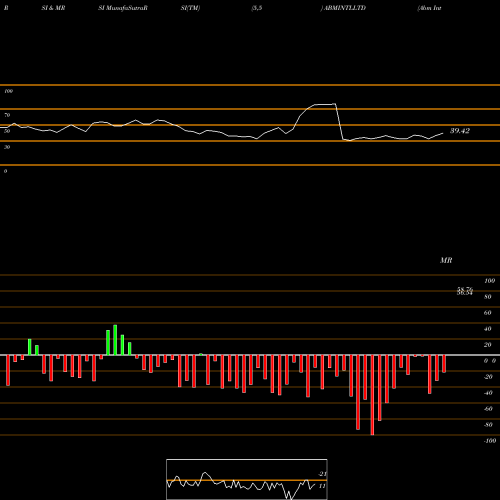Viewport: 500px width, 500px height.
Task: Click the 40 label on MR axis
Action: click(488, 329)
